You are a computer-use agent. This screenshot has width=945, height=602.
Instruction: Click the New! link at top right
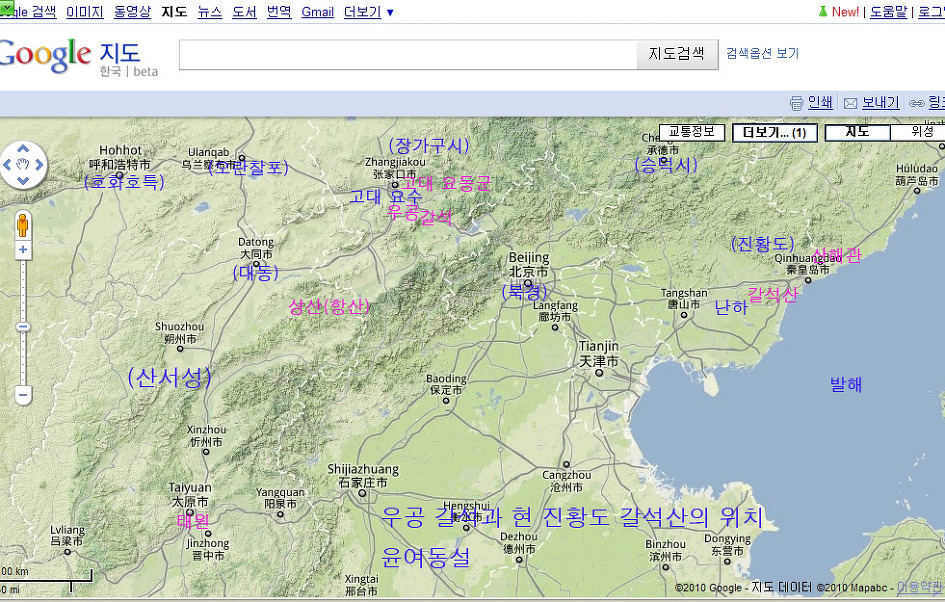pyautogui.click(x=845, y=12)
